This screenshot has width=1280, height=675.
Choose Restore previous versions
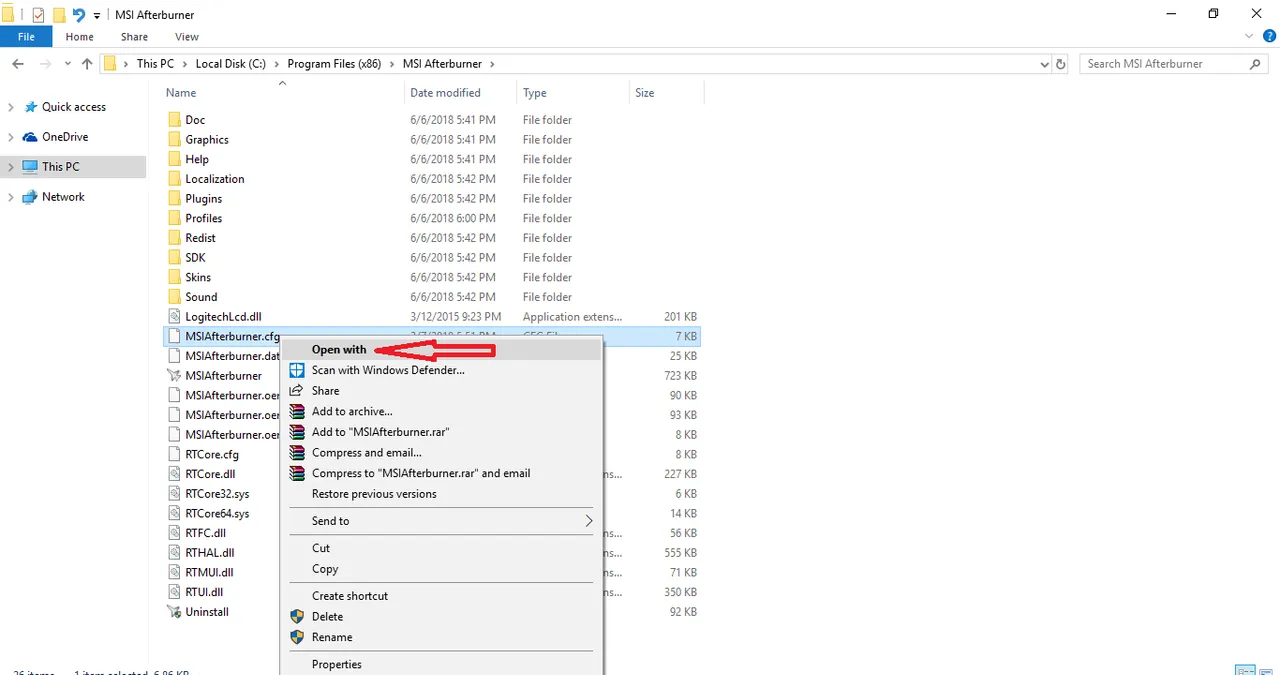pyautogui.click(x=442, y=494)
